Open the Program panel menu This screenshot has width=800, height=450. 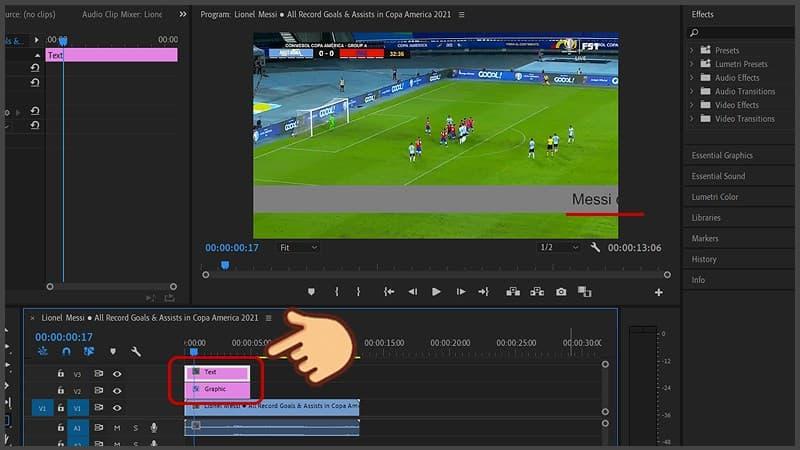pos(461,15)
